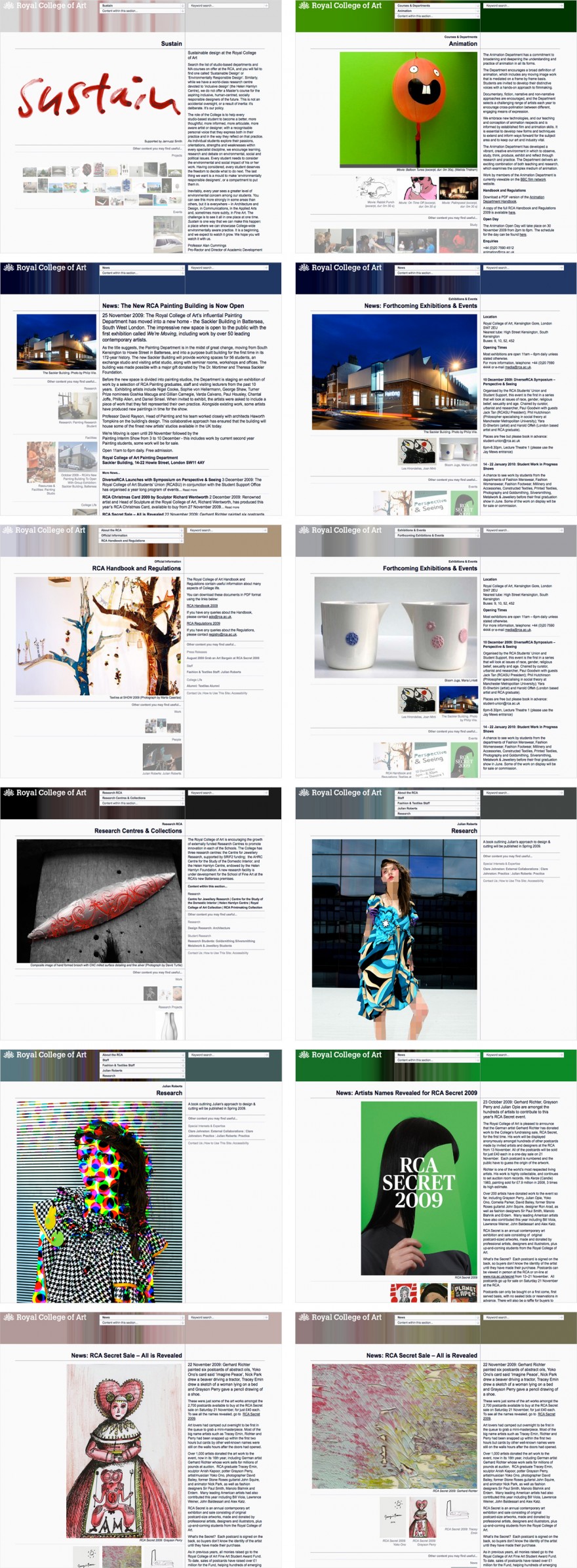Screen dimensions: 577x1568
Task: Click the 'News: The New RCA Painting Building is Now Open' heading
Action: 173,305
